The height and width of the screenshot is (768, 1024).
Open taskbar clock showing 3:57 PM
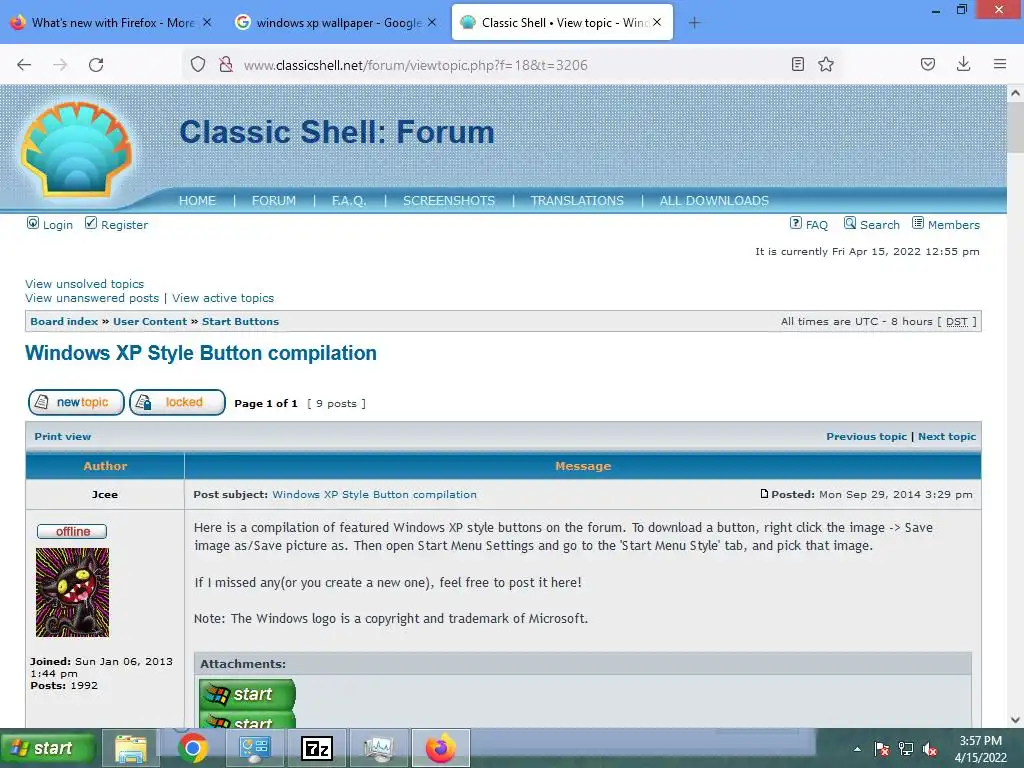pos(980,749)
